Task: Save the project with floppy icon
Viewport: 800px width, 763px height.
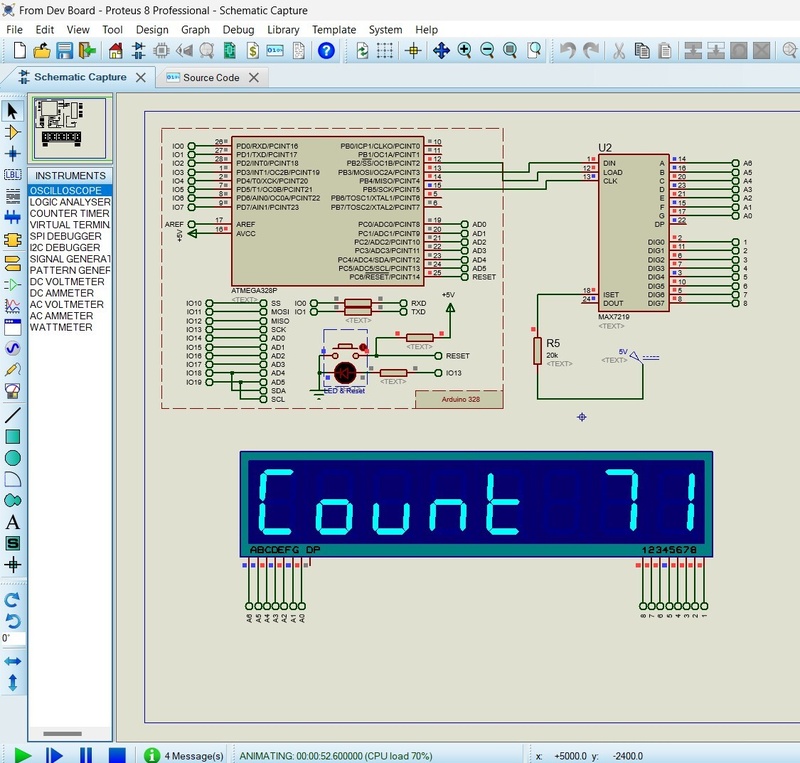Action: pyautogui.click(x=64, y=51)
